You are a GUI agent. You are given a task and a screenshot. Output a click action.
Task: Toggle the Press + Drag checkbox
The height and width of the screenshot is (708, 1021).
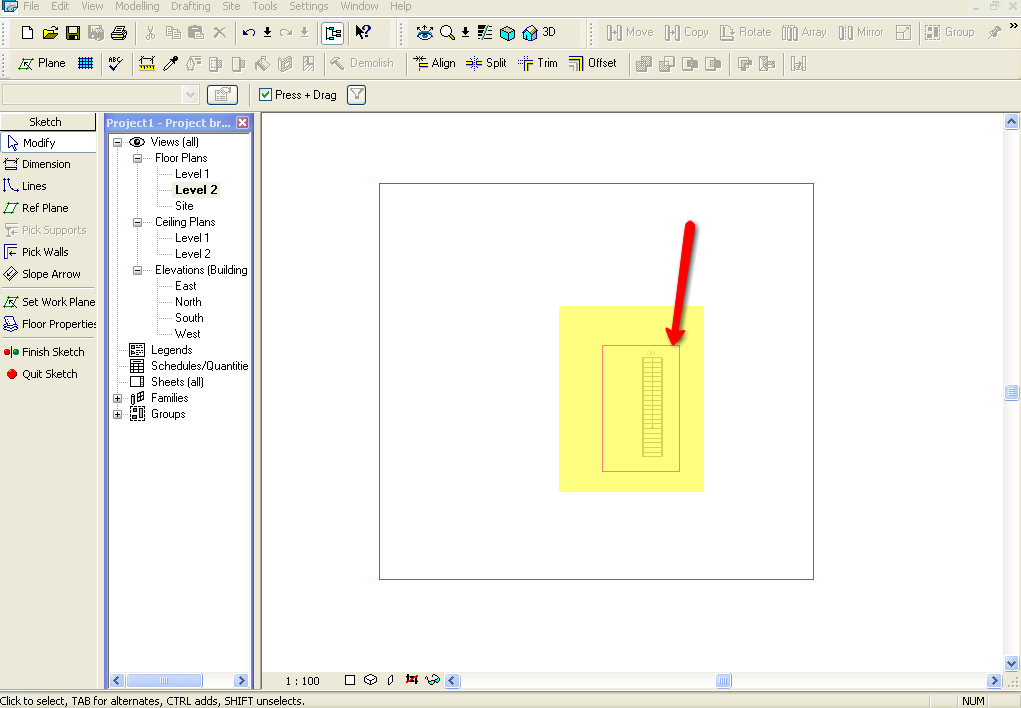[x=265, y=95]
